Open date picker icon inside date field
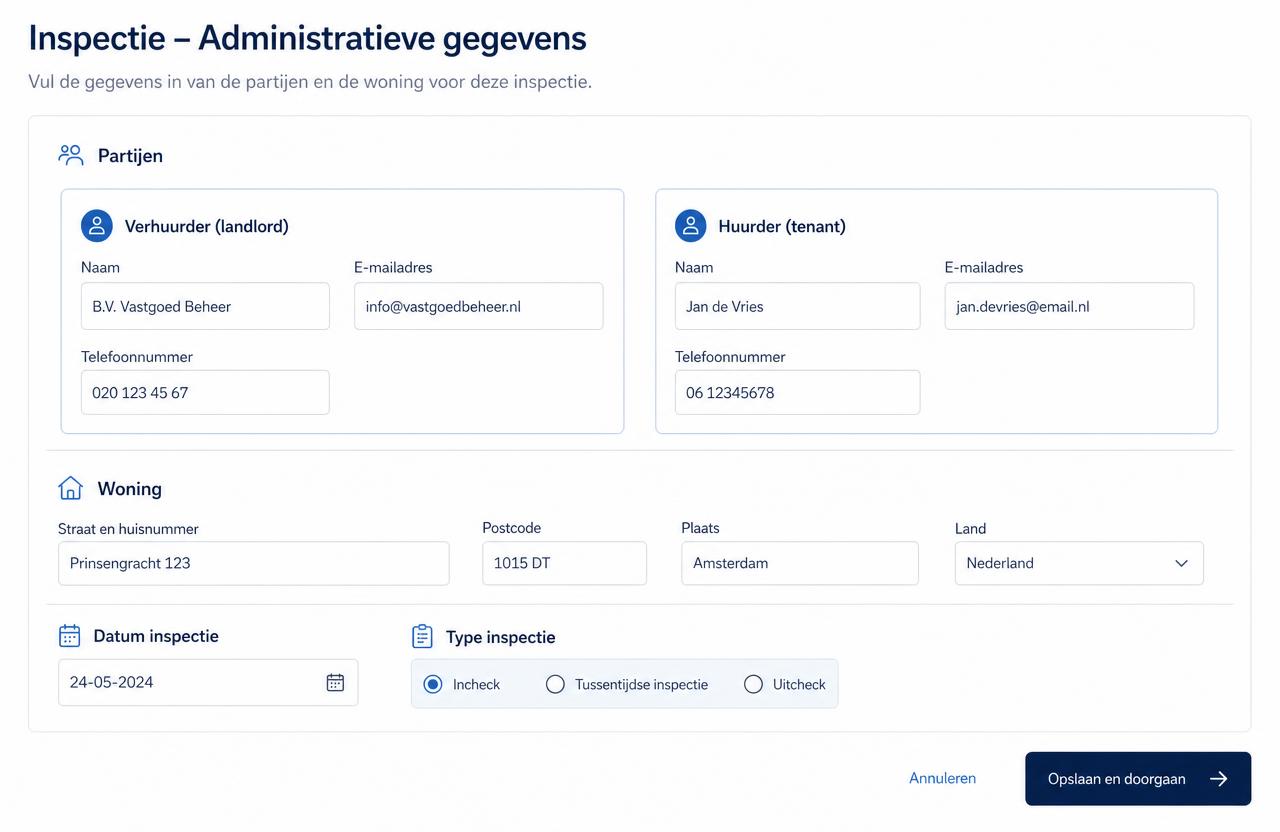The width and height of the screenshot is (1280, 832). coord(335,682)
